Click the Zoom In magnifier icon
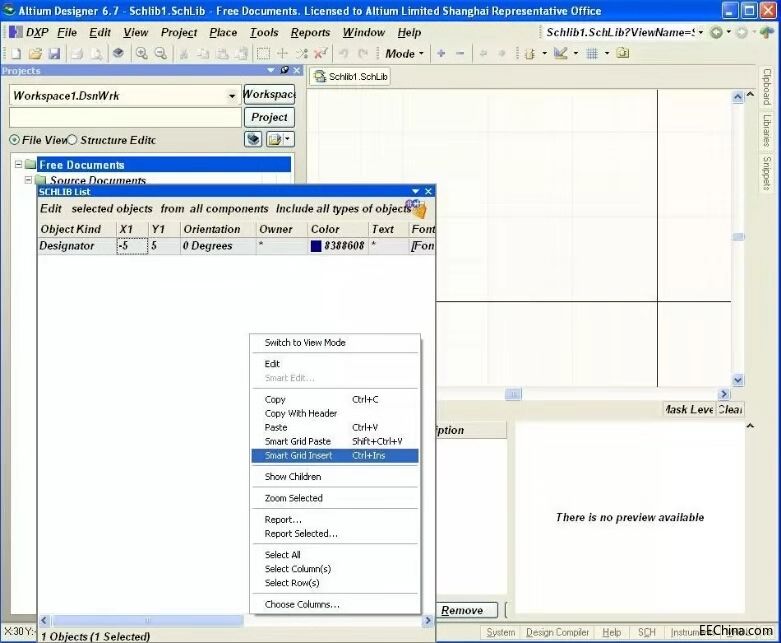The height and width of the screenshot is (643, 781). point(142,53)
